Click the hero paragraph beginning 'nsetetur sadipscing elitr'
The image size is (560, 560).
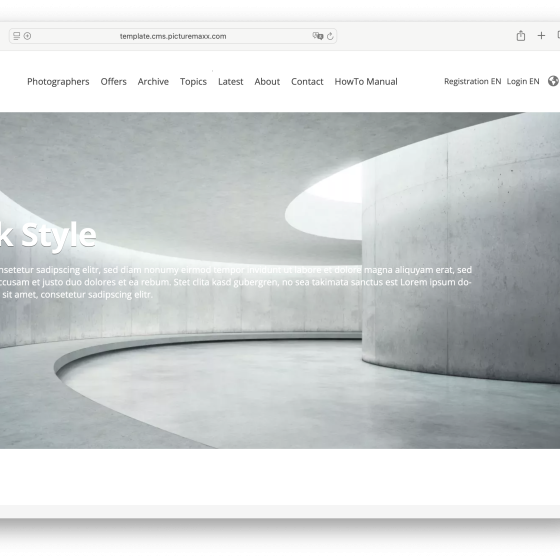236,282
